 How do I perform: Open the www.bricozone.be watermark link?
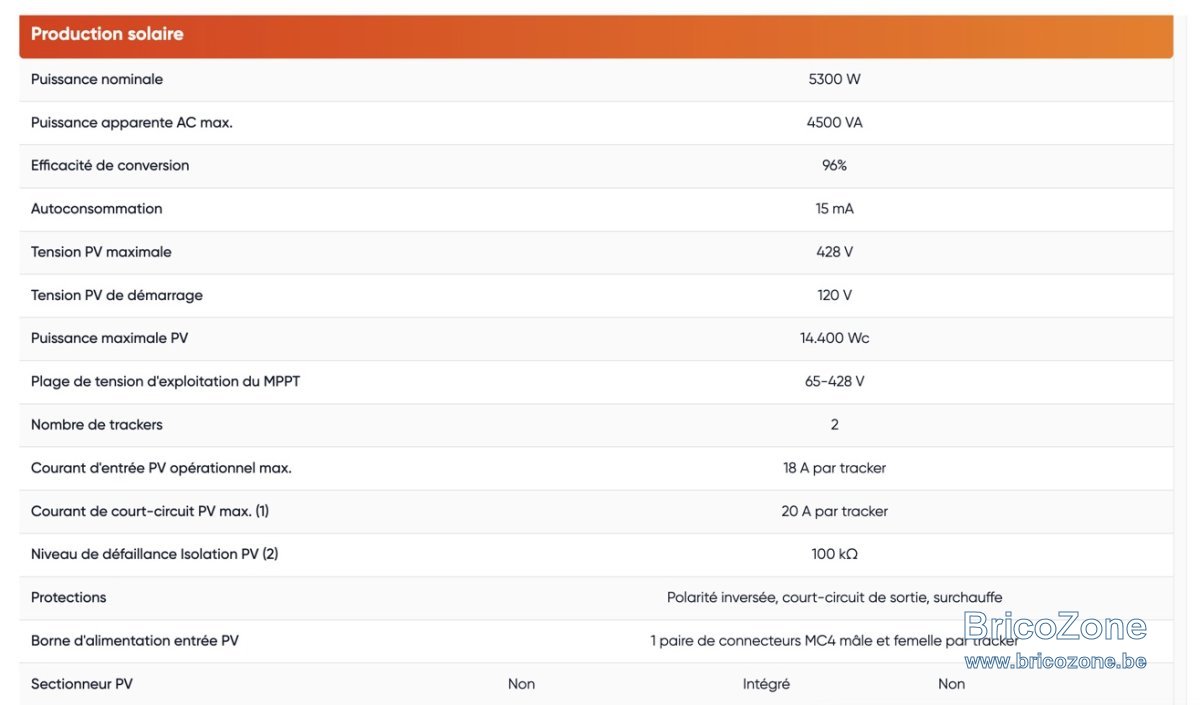pos(1055,661)
